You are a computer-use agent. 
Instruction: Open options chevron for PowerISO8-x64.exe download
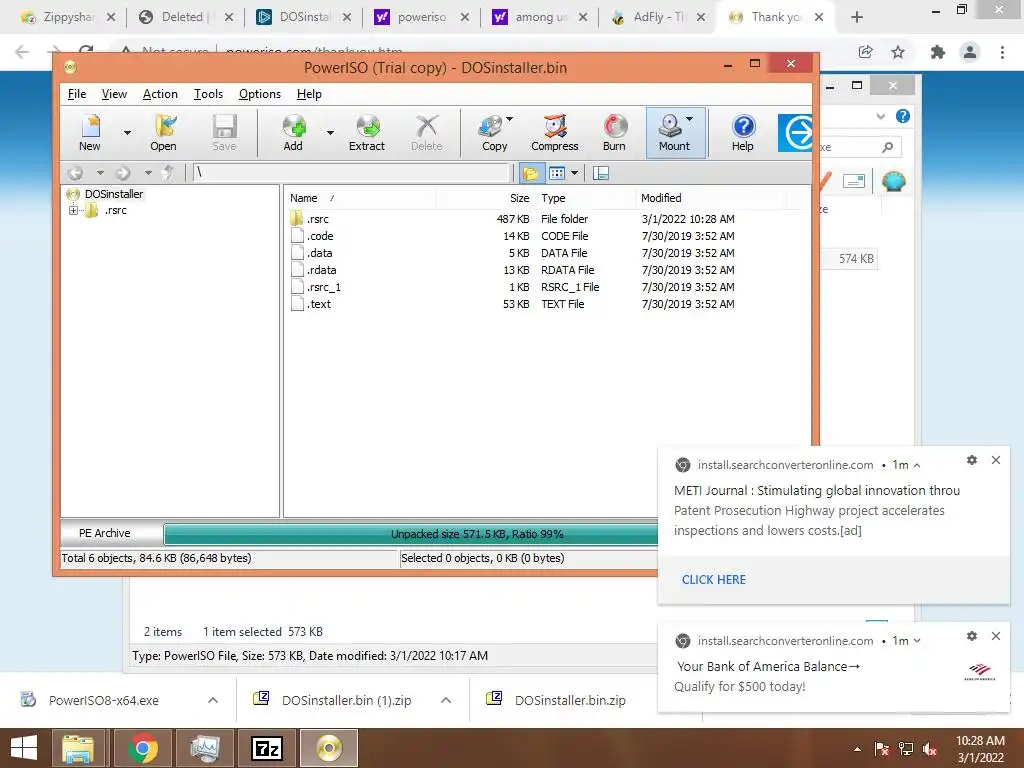(x=213, y=700)
